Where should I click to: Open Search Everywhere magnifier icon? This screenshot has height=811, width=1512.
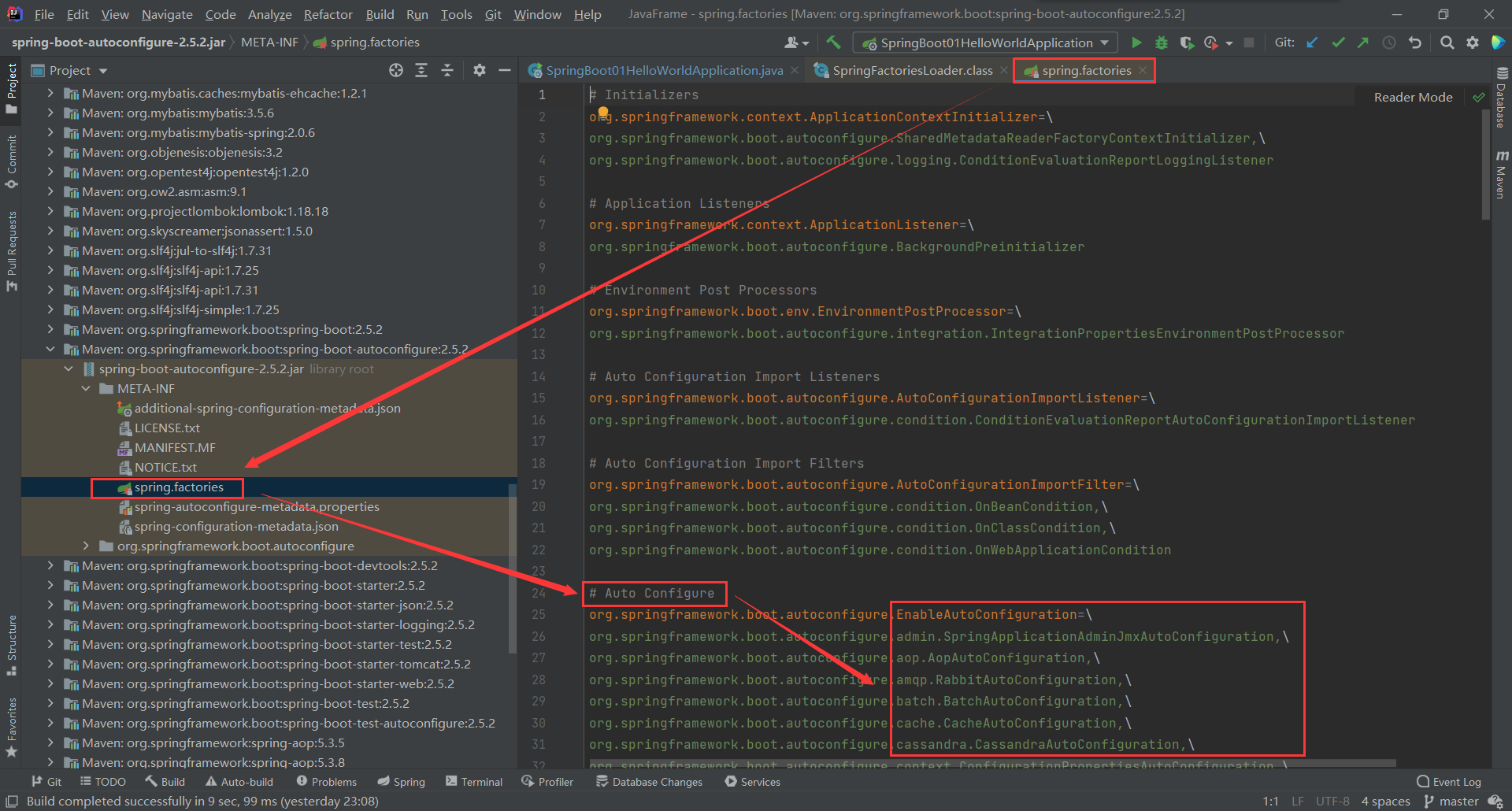(1447, 43)
